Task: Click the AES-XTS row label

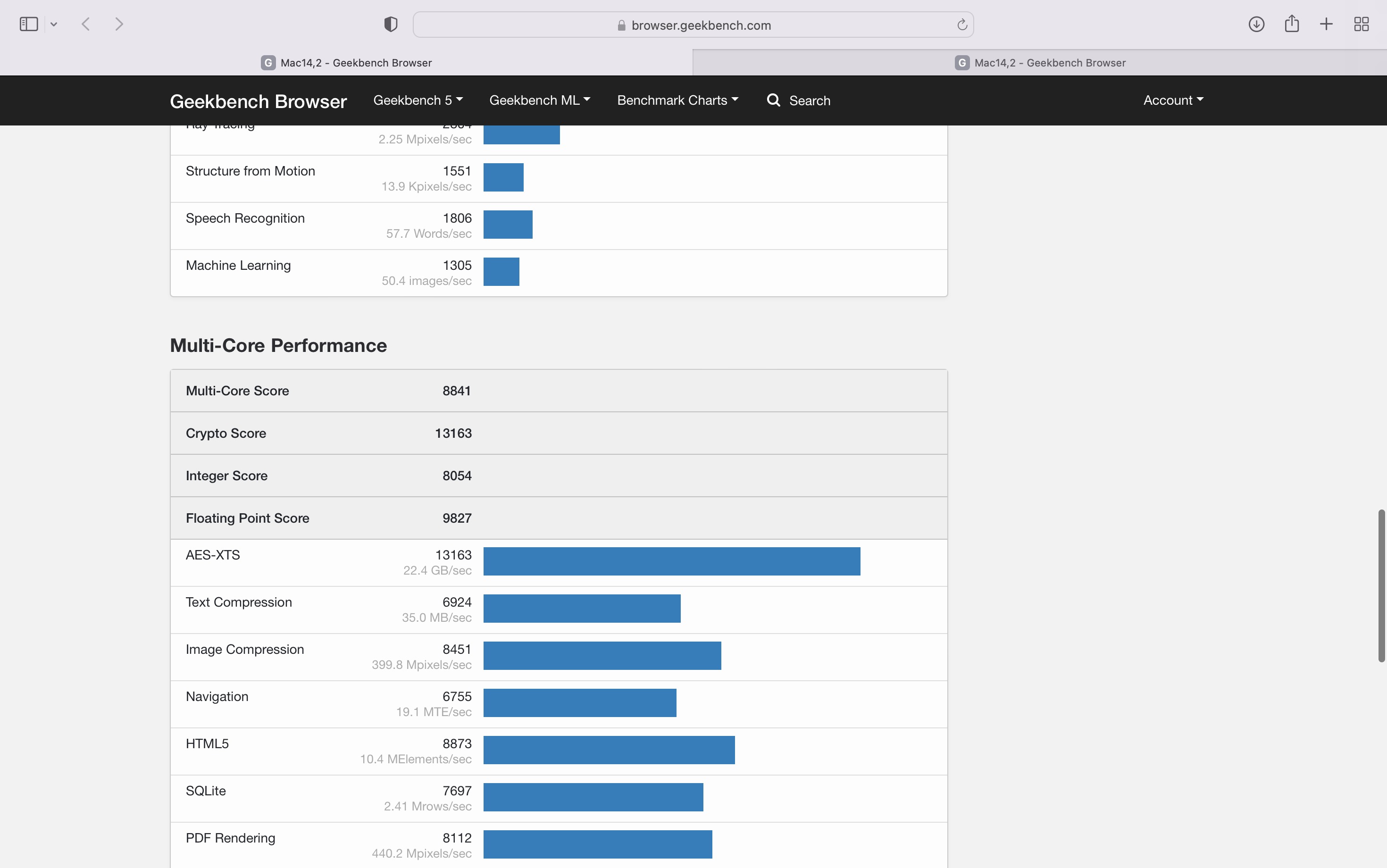Action: point(213,555)
